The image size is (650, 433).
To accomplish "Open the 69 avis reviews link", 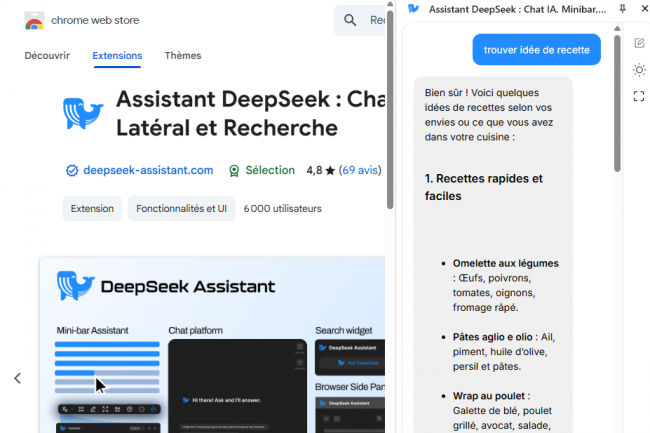I will point(360,170).
